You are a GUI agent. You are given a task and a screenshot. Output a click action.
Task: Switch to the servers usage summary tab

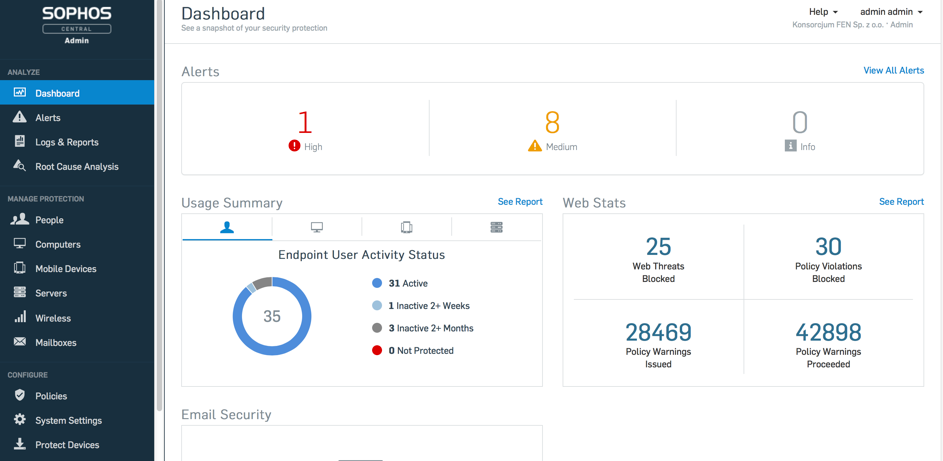(496, 228)
